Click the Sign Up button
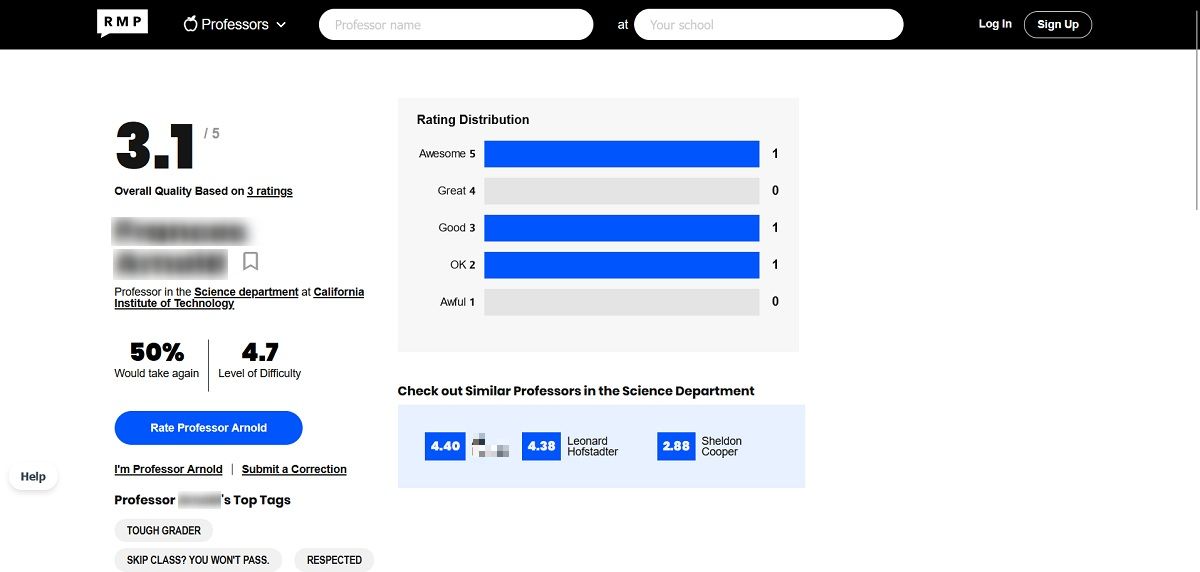This screenshot has width=1200, height=572. [x=1058, y=24]
